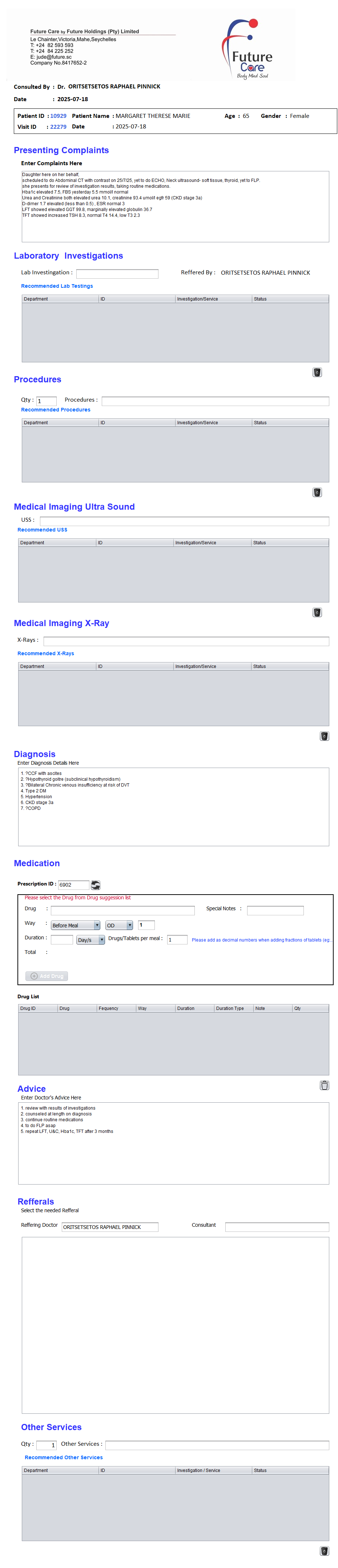Screen dimensions: 338x1568
Task: Click the Lab Investigation input field
Action: coord(117,274)
